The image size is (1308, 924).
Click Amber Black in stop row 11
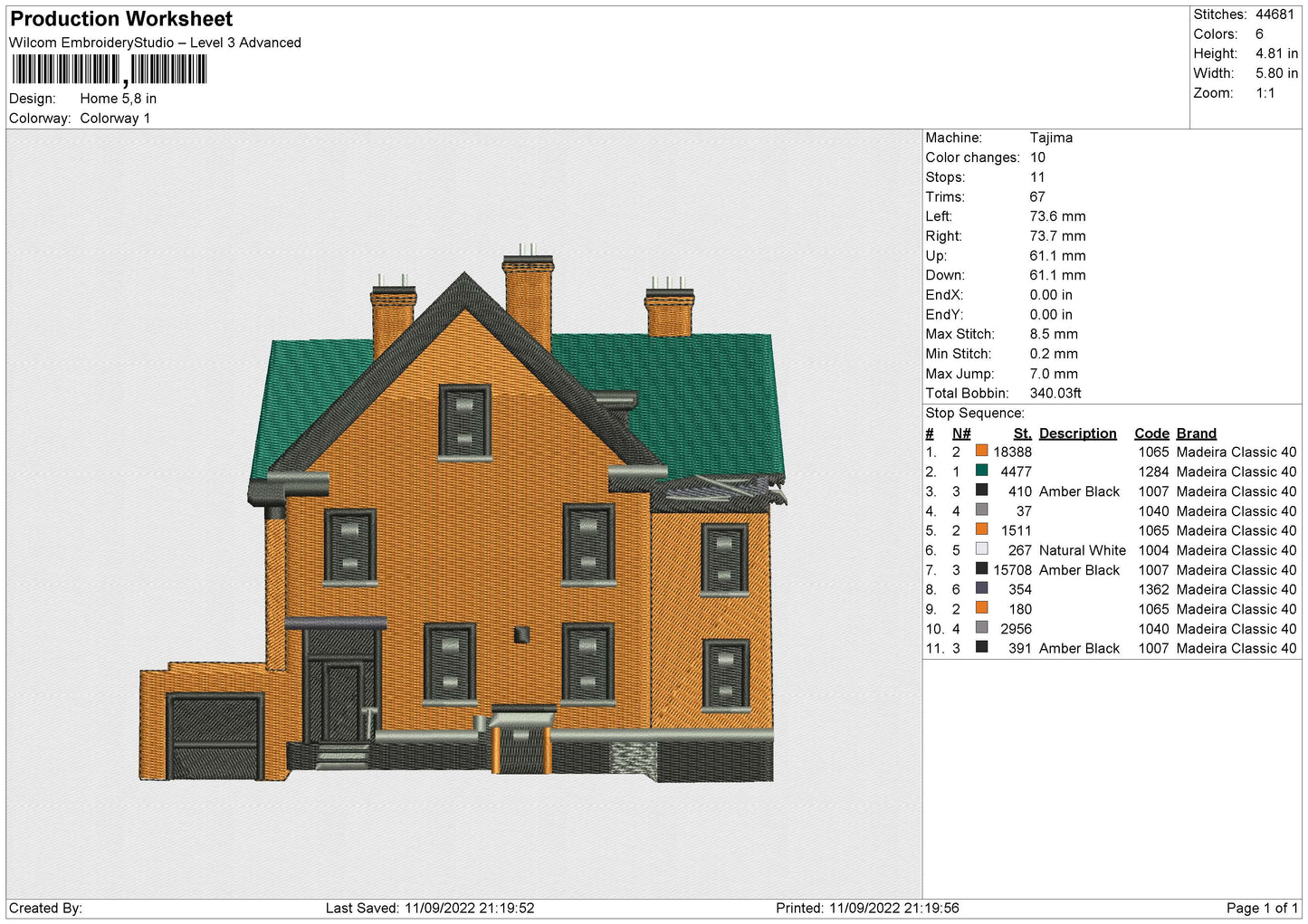(1079, 648)
